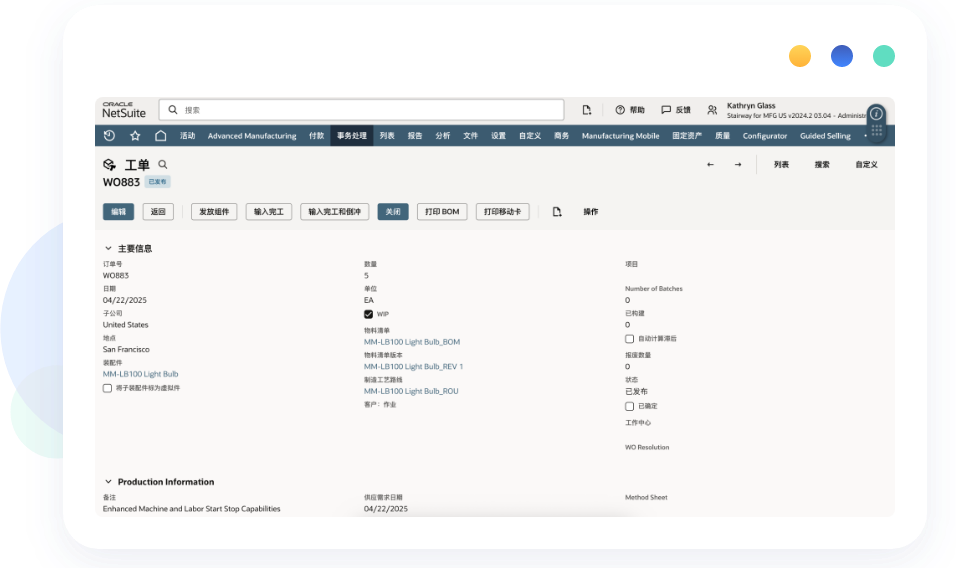Image resolution: width=956 pixels, height=568 pixels.
Task: Click the 帮助 help icon
Action: coord(620,110)
